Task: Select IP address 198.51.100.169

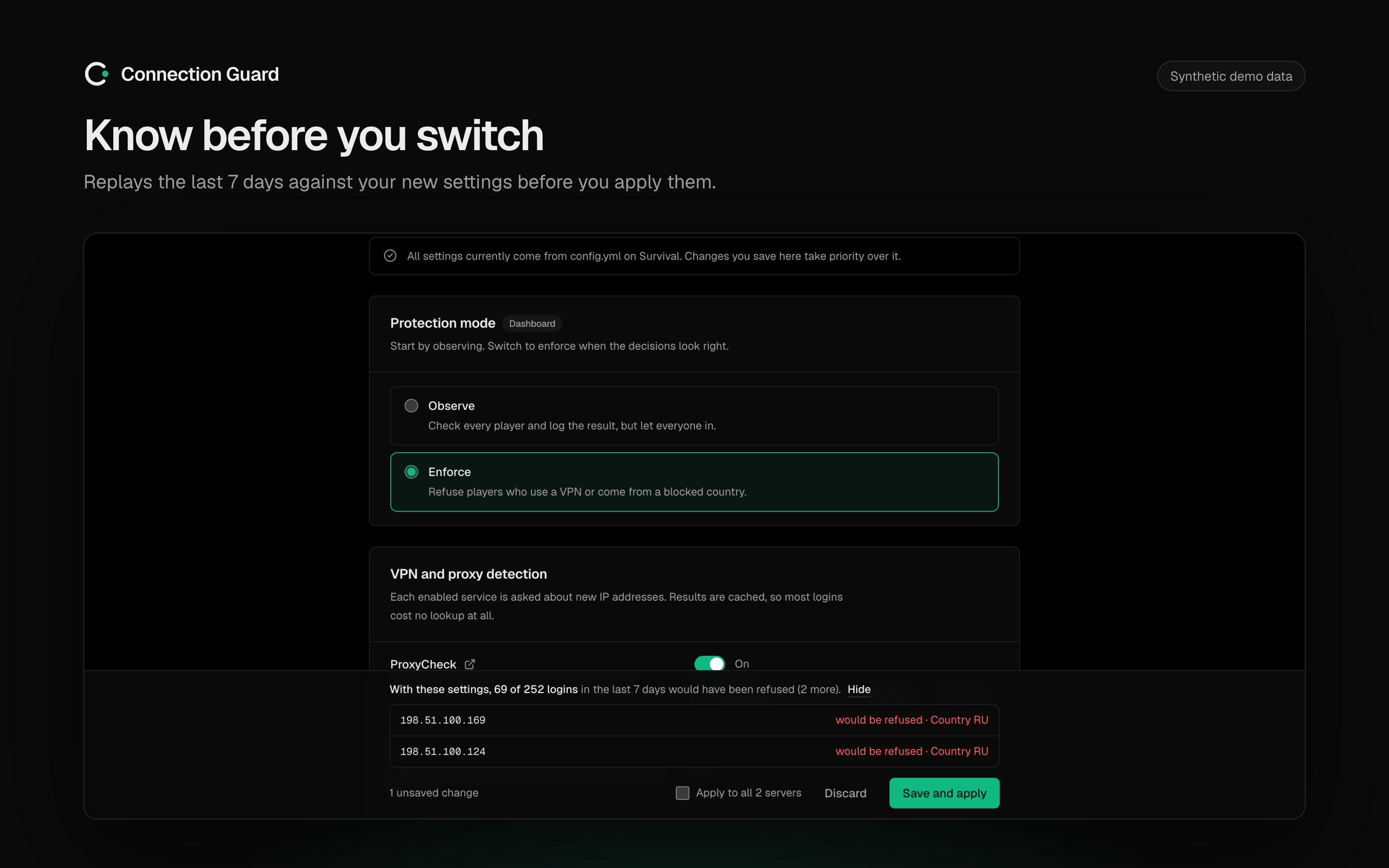Action: (443, 720)
